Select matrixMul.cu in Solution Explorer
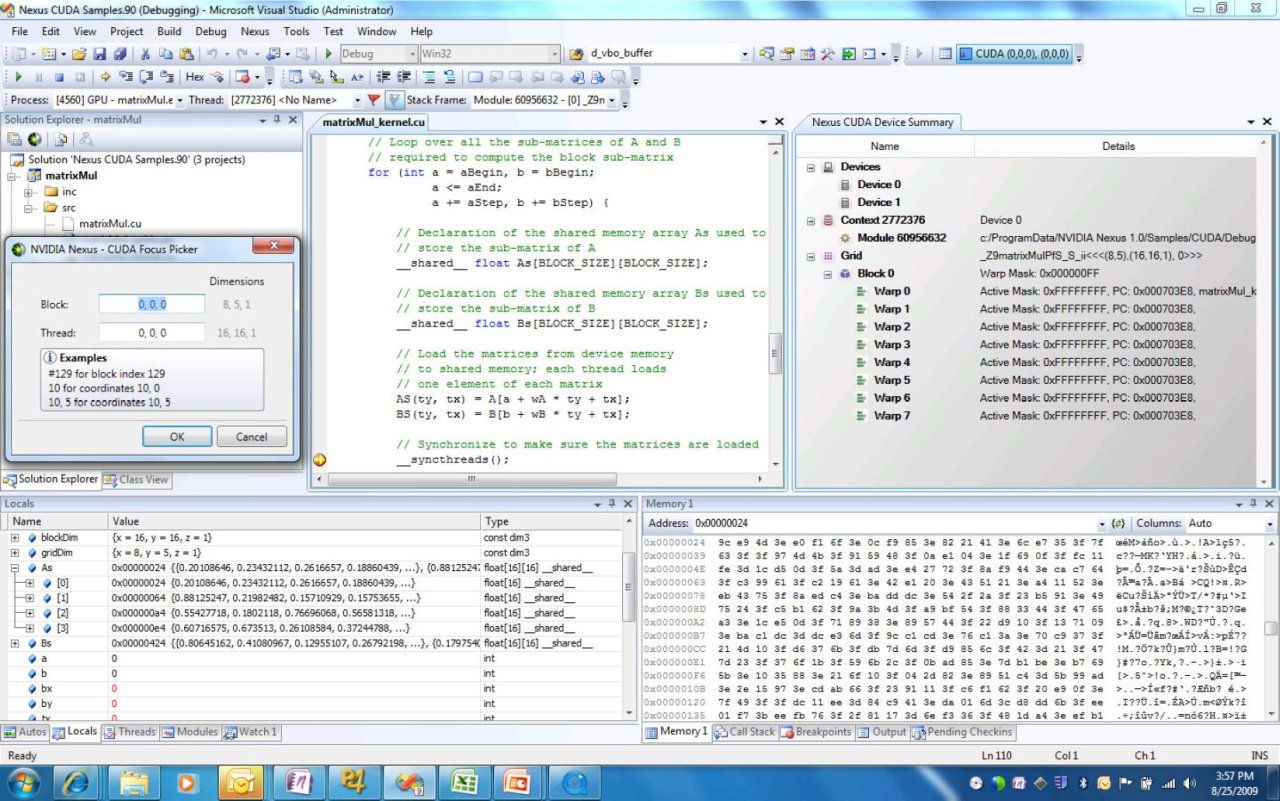 110,224
